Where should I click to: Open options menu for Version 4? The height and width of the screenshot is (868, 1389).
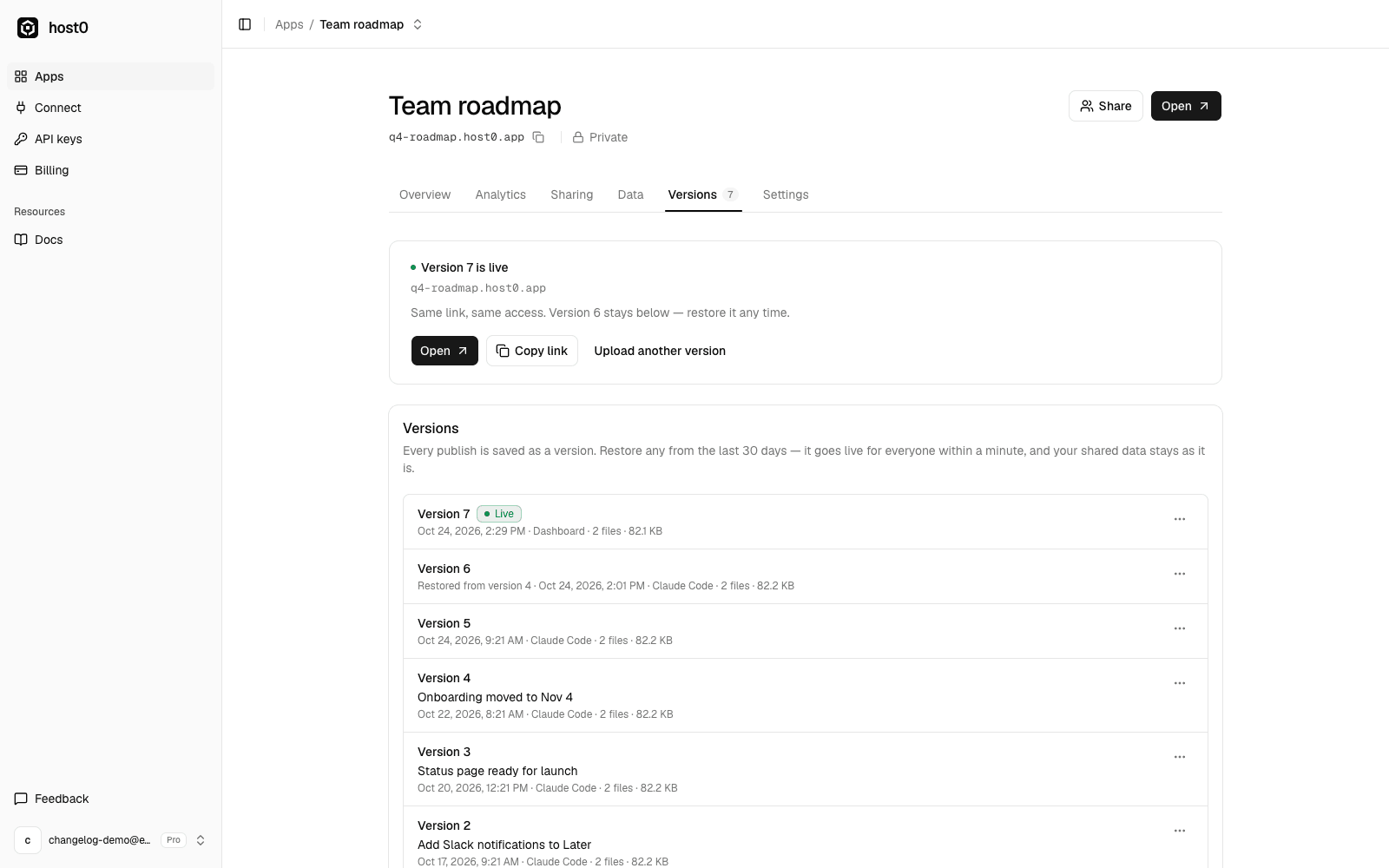click(1180, 683)
